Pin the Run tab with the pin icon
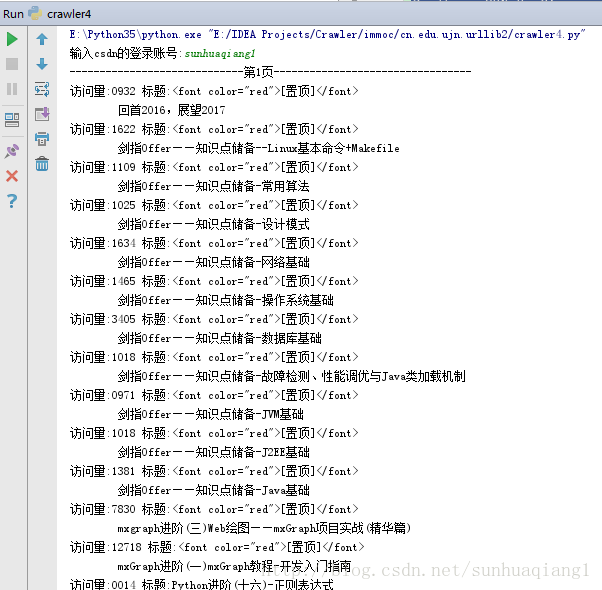The height and width of the screenshot is (590, 602). click(x=12, y=151)
